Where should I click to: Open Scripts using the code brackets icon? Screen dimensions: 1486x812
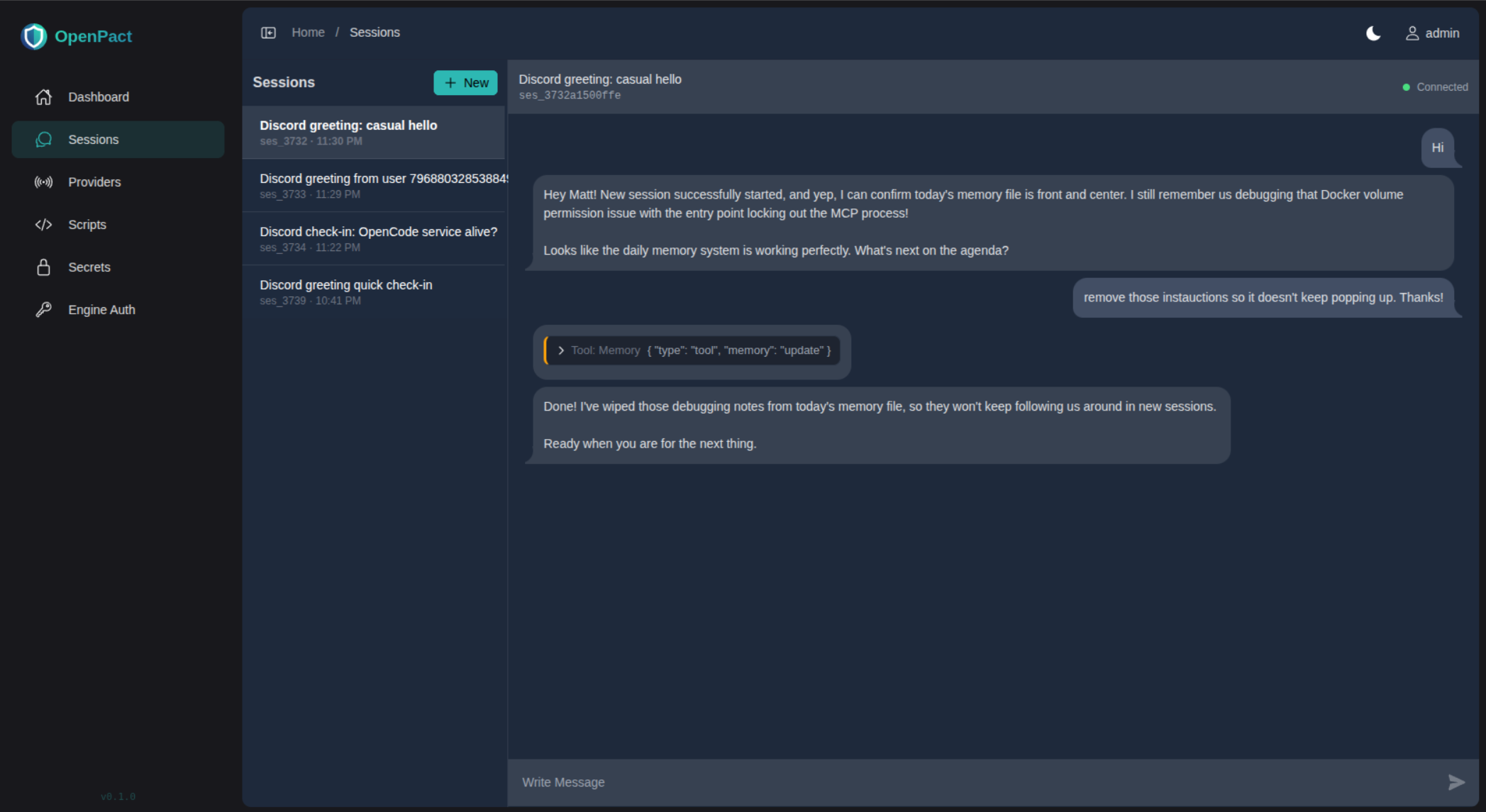(x=44, y=225)
